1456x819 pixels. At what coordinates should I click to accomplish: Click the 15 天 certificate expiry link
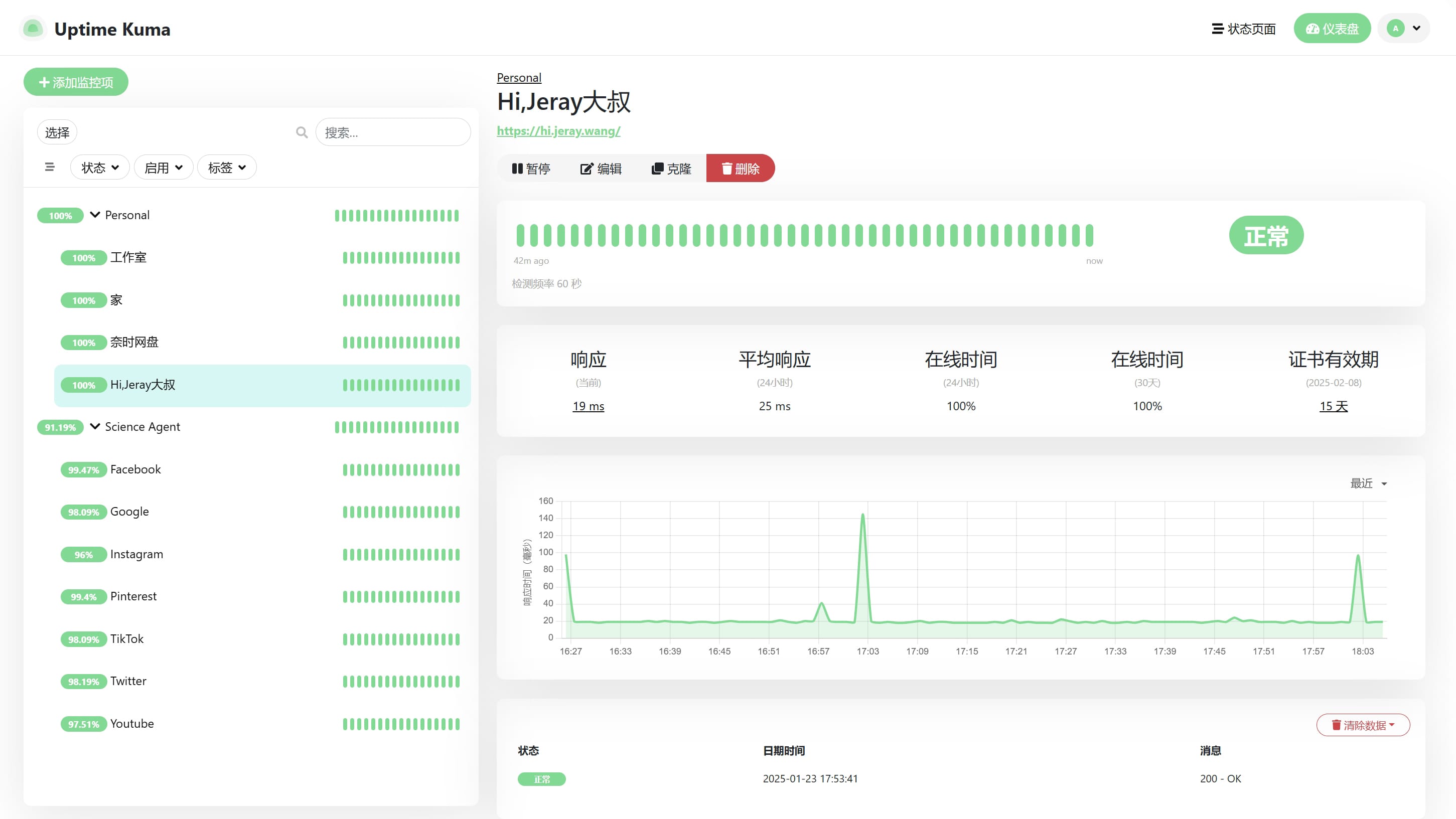pyautogui.click(x=1334, y=406)
